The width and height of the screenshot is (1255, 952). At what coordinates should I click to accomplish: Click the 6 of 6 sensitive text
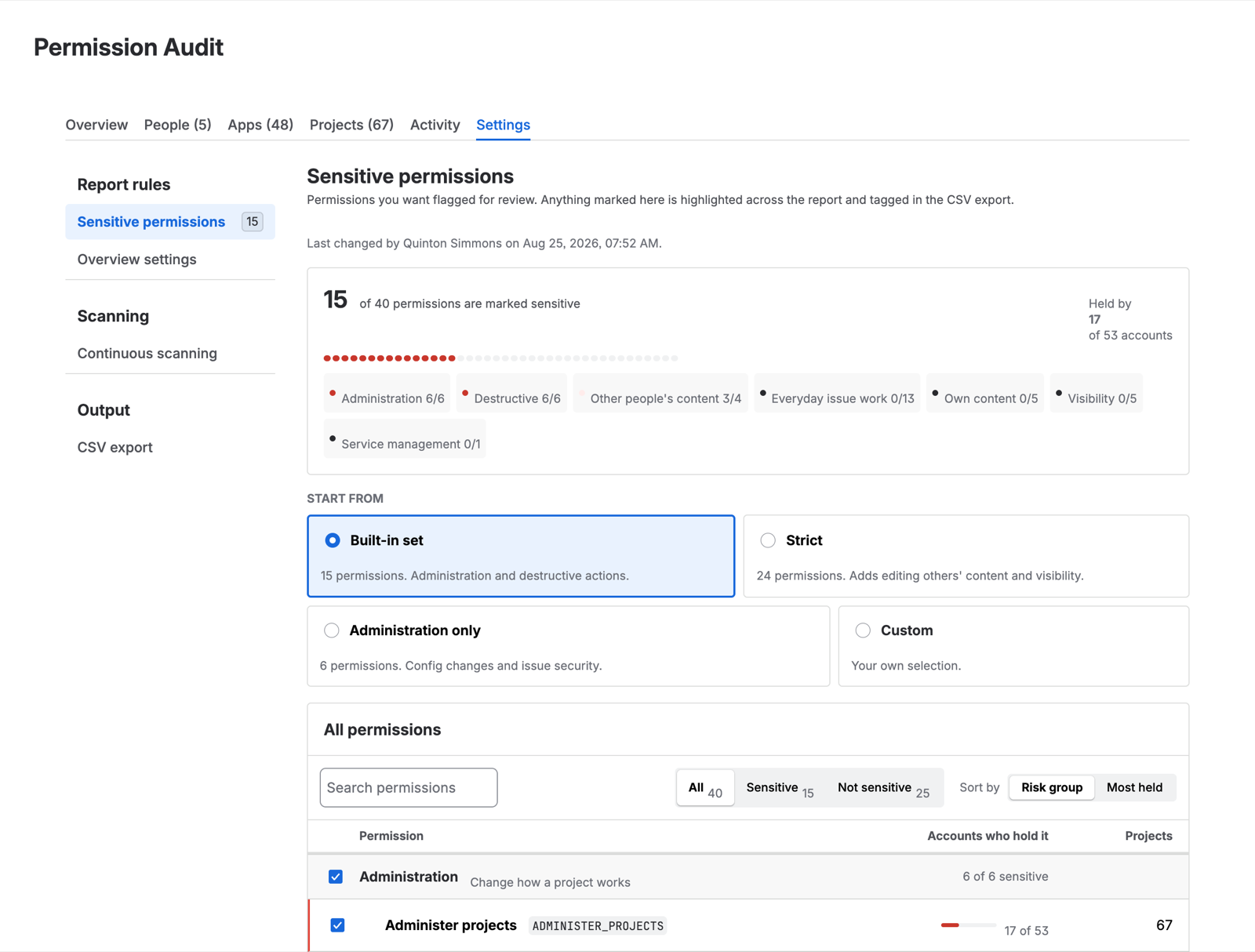pos(1005,877)
